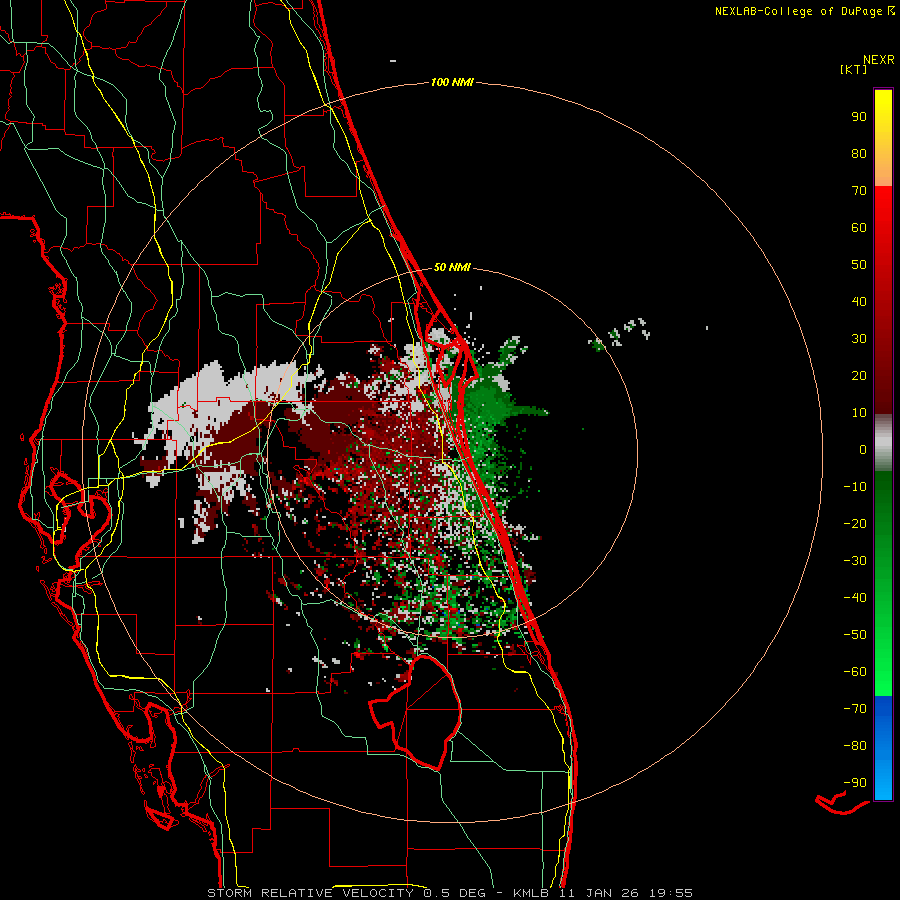
Task: Click the -30 value on the velocity scale
Action: (855, 561)
